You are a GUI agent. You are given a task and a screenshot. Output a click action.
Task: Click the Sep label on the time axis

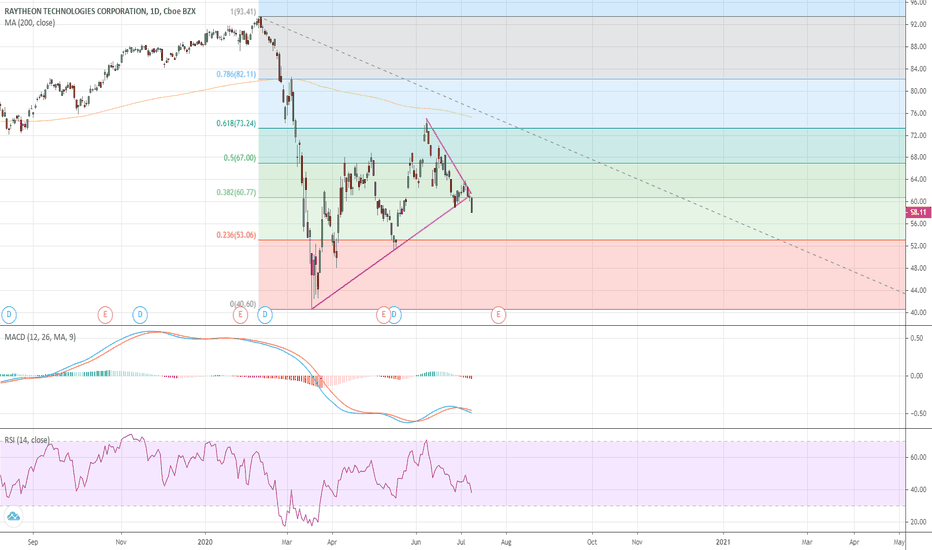(x=33, y=542)
